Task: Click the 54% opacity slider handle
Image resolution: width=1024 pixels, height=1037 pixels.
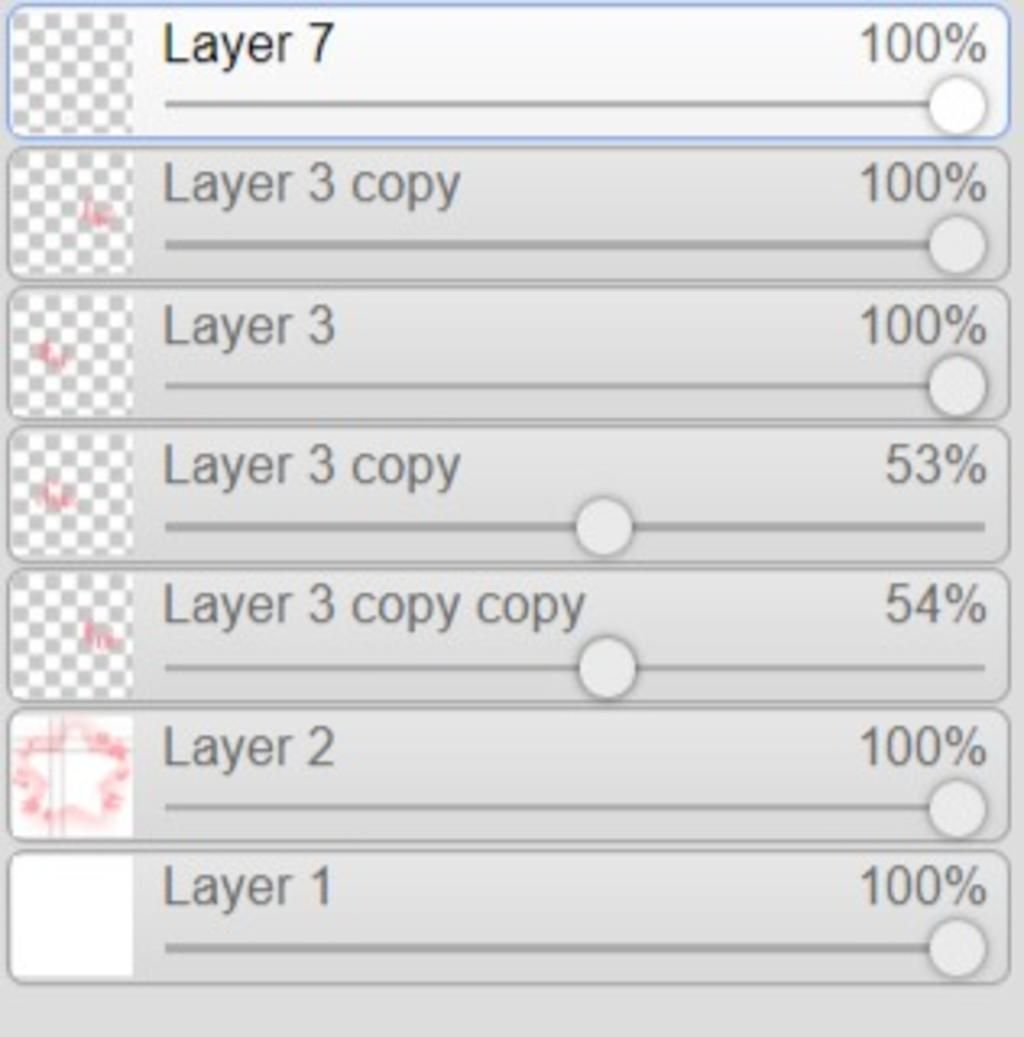Action: tap(607, 668)
